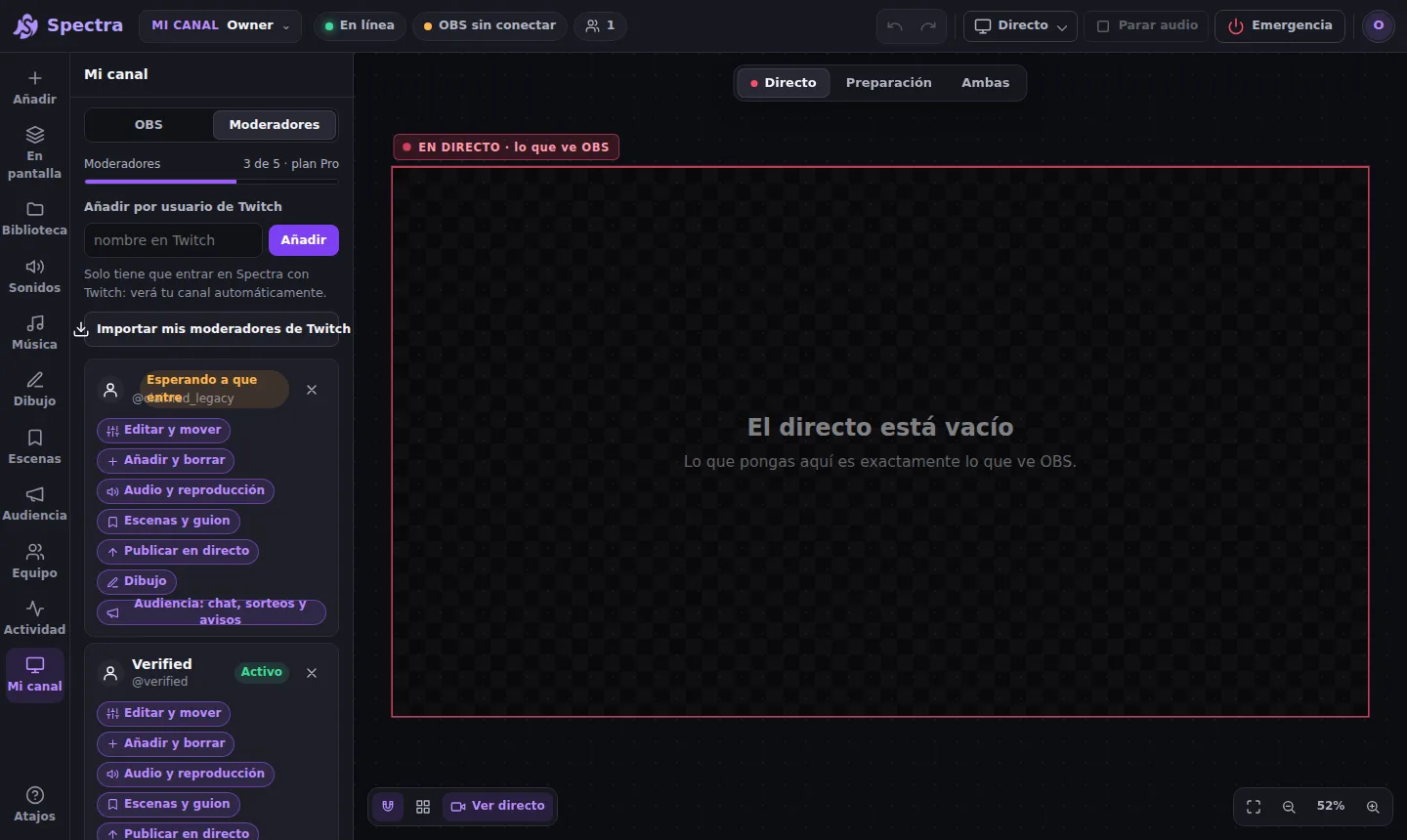
Task: Toggle Audiencia: chat, sorteos y avisos permission
Action: 211,611
